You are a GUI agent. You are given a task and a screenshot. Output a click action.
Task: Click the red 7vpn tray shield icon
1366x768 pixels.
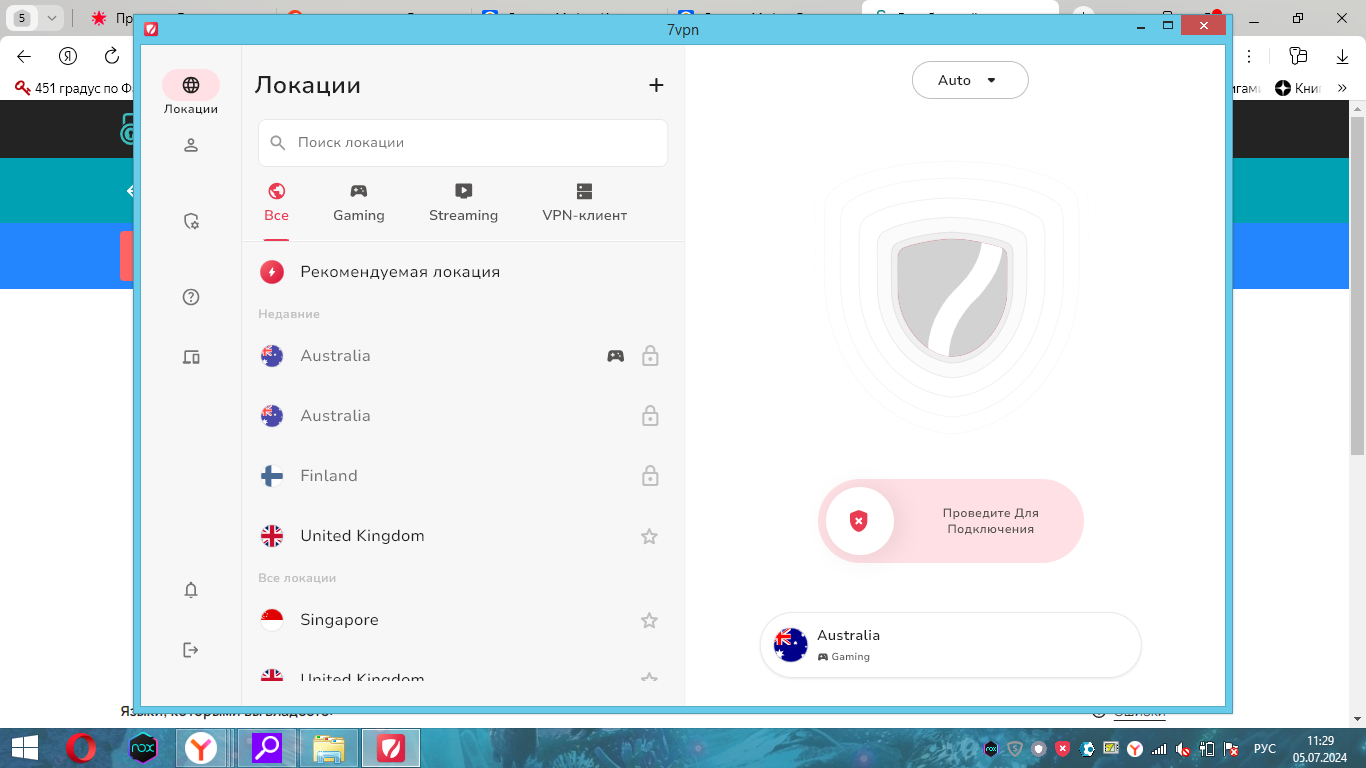pyautogui.click(x=1063, y=748)
